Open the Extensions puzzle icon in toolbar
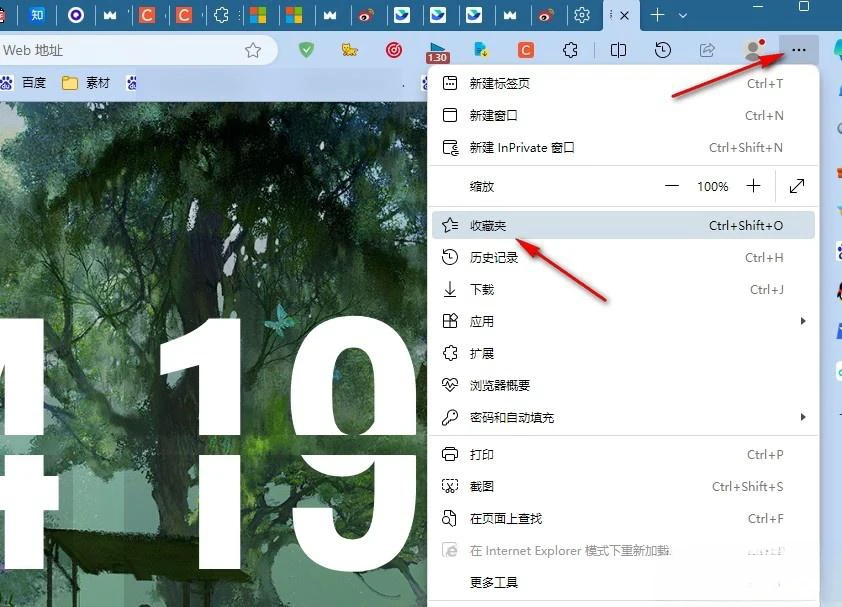The width and height of the screenshot is (842, 607). coord(570,50)
